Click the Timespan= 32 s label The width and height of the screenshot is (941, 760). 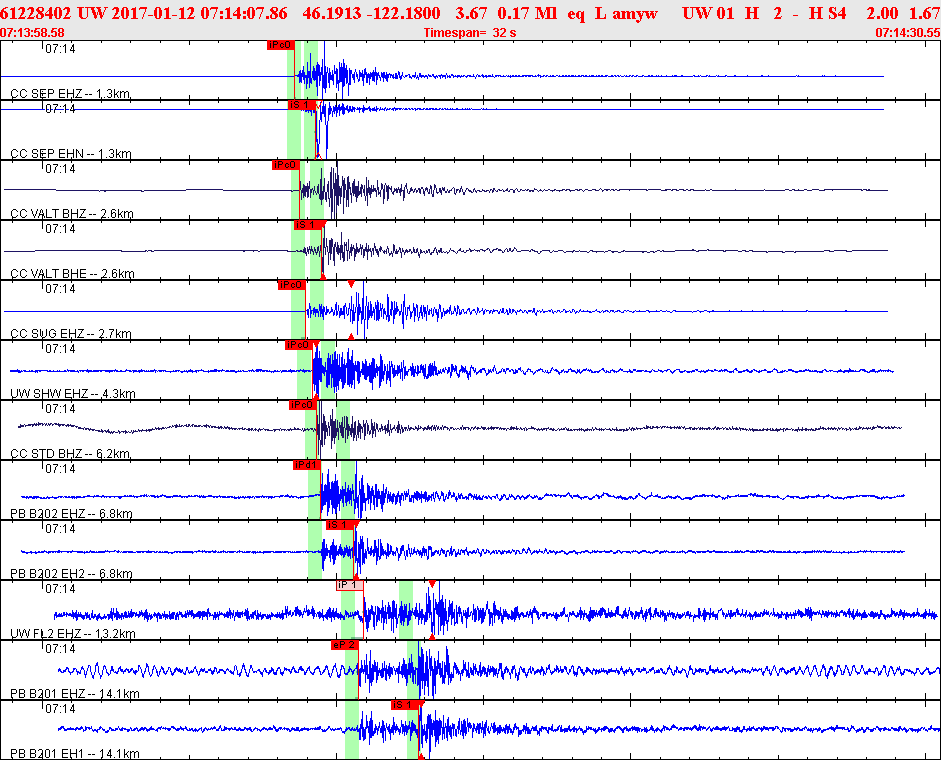(x=469, y=33)
